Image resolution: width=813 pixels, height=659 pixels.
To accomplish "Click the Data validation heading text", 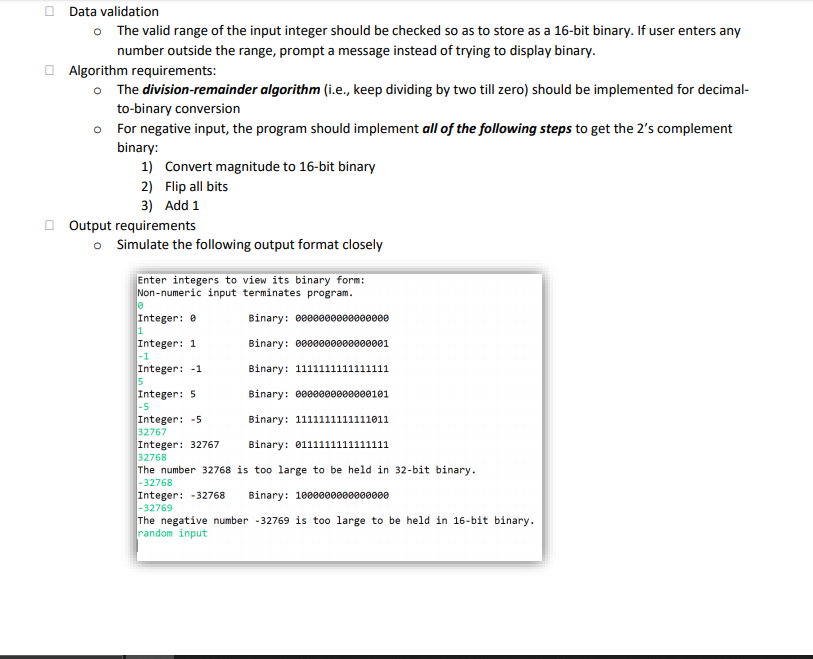I will click(x=112, y=11).
